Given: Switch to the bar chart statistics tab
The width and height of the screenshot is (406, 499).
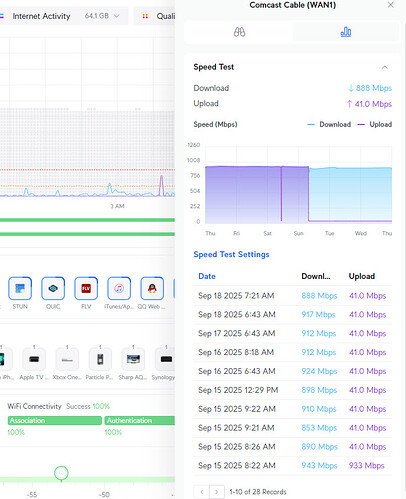Looking at the screenshot, I should coord(345,32).
